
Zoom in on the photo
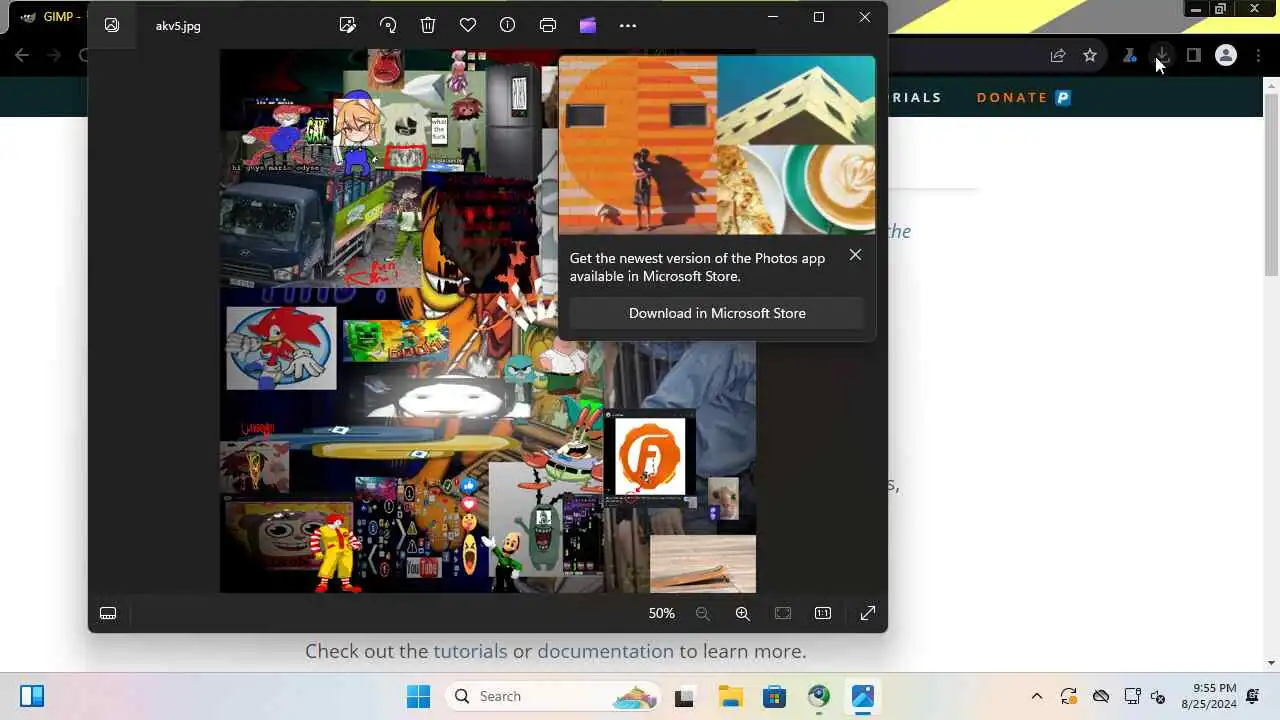[x=742, y=613]
